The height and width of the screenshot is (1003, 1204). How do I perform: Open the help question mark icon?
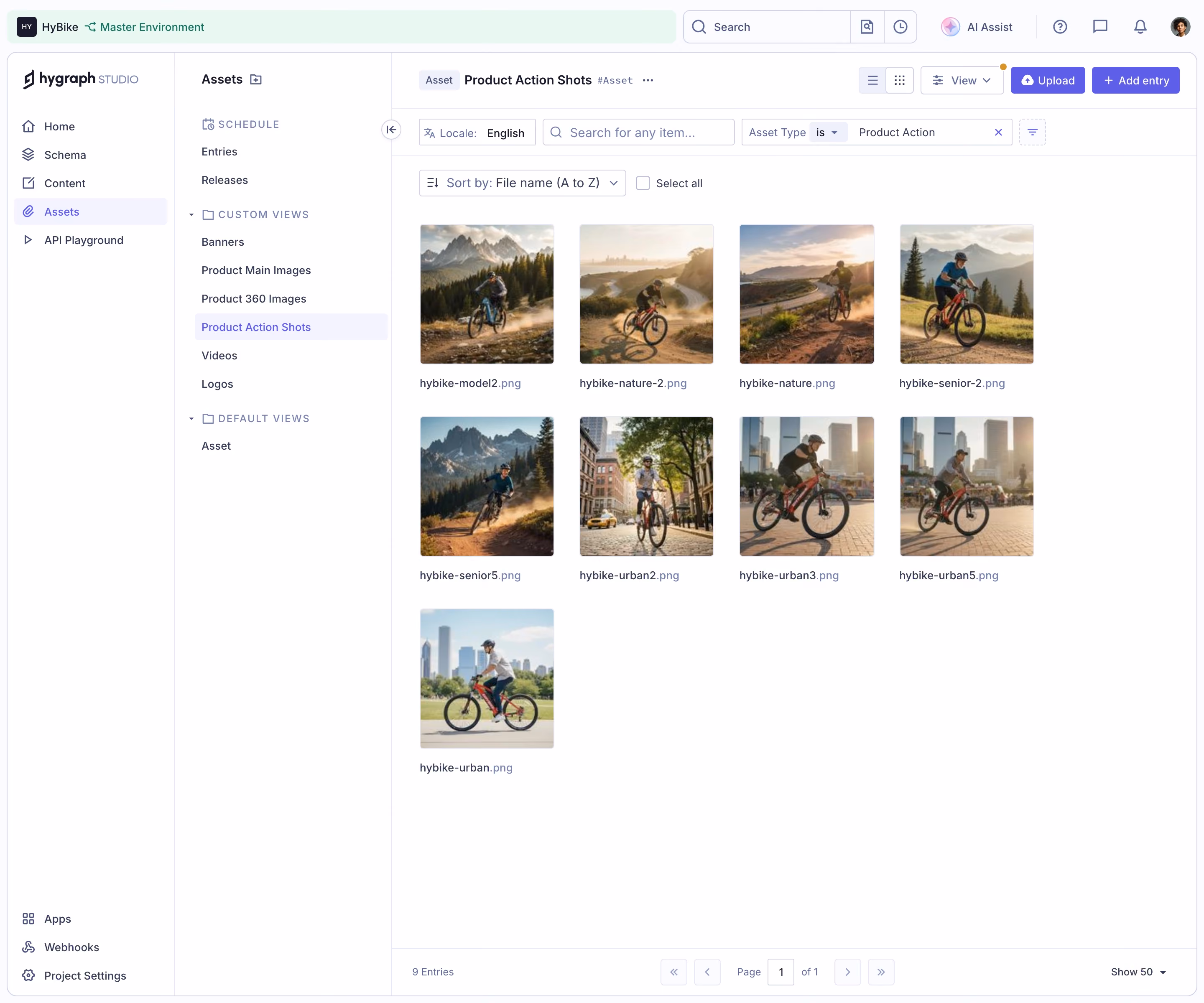[x=1059, y=27]
